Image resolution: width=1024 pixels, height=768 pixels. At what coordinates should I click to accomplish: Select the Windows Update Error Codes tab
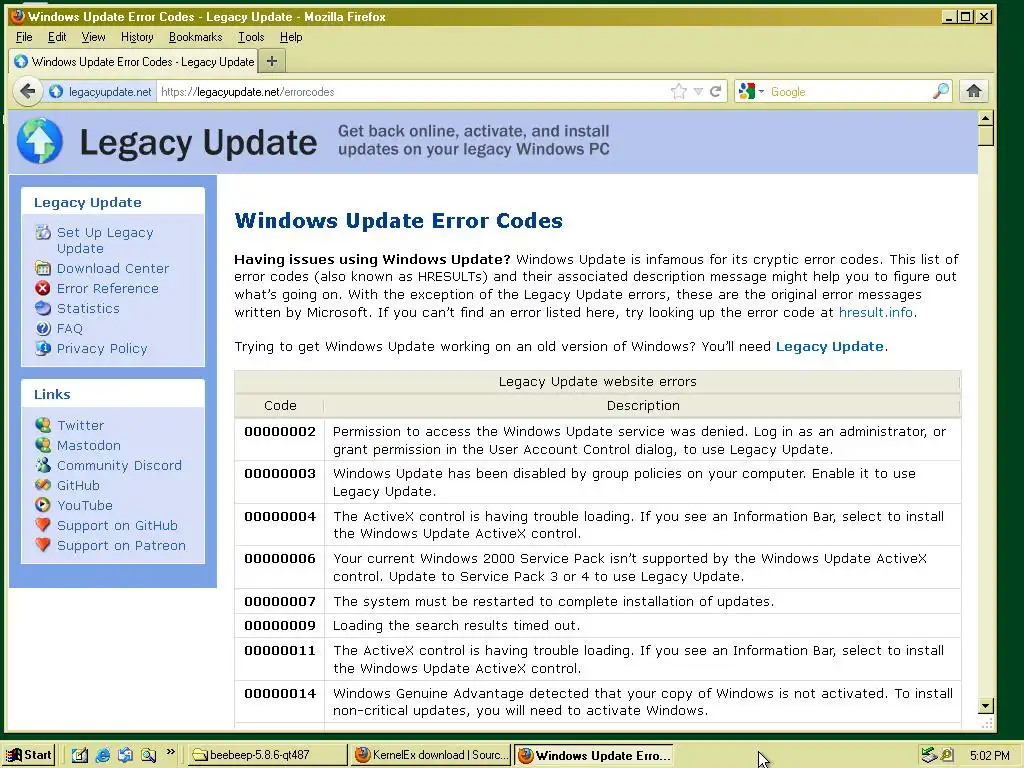(134, 61)
